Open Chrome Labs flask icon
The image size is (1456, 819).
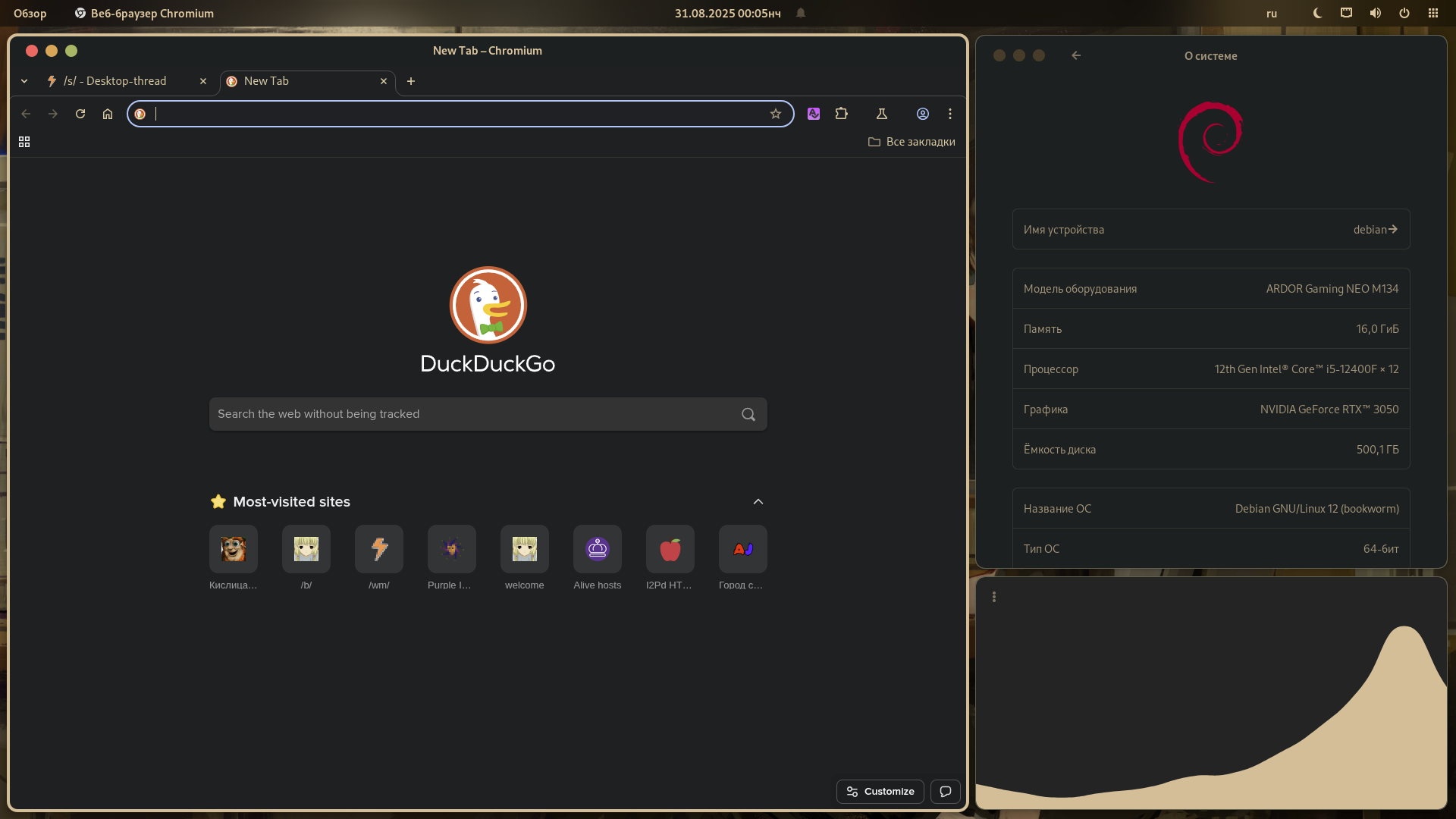[882, 114]
